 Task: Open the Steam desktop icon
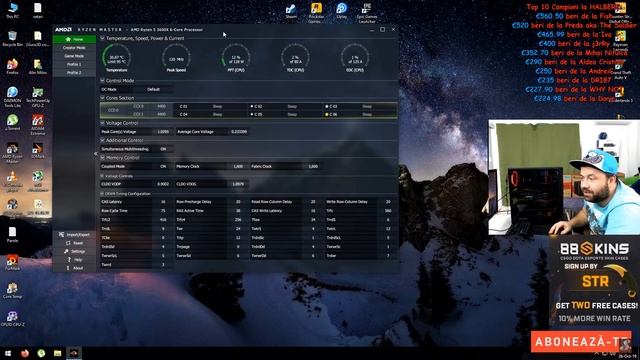(x=291, y=11)
